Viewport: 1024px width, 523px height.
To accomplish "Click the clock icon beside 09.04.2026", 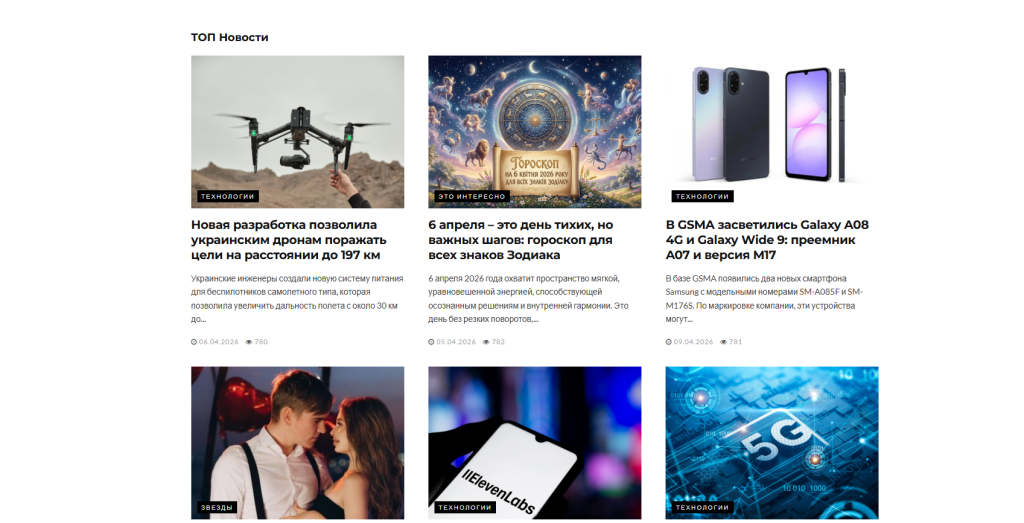I will click(x=668, y=341).
